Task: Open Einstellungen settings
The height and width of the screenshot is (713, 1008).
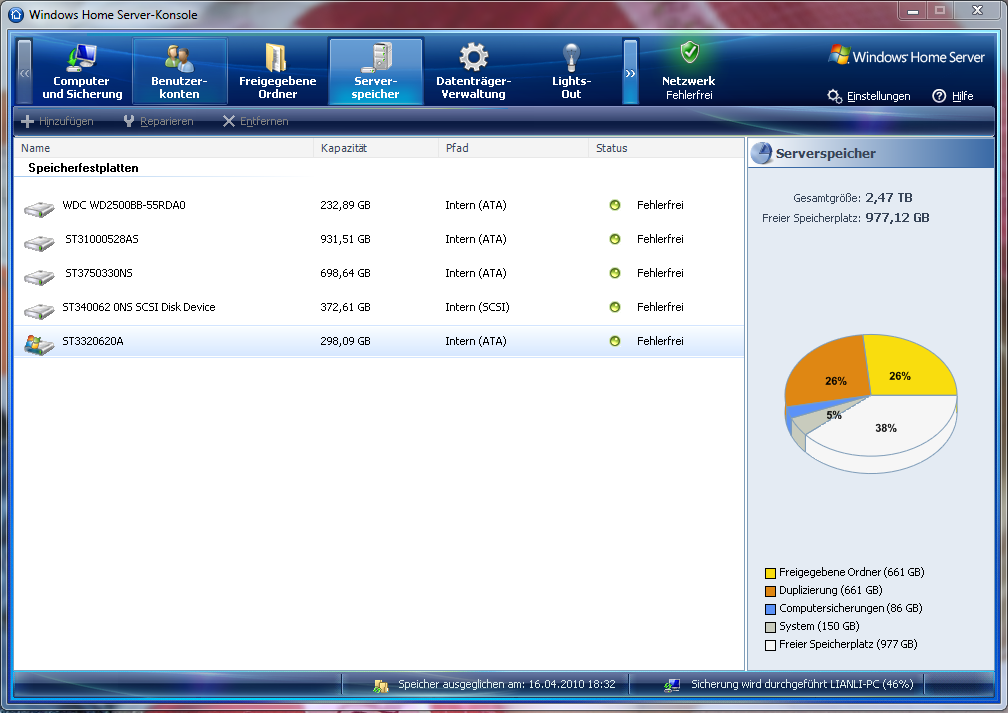Action: (868, 96)
